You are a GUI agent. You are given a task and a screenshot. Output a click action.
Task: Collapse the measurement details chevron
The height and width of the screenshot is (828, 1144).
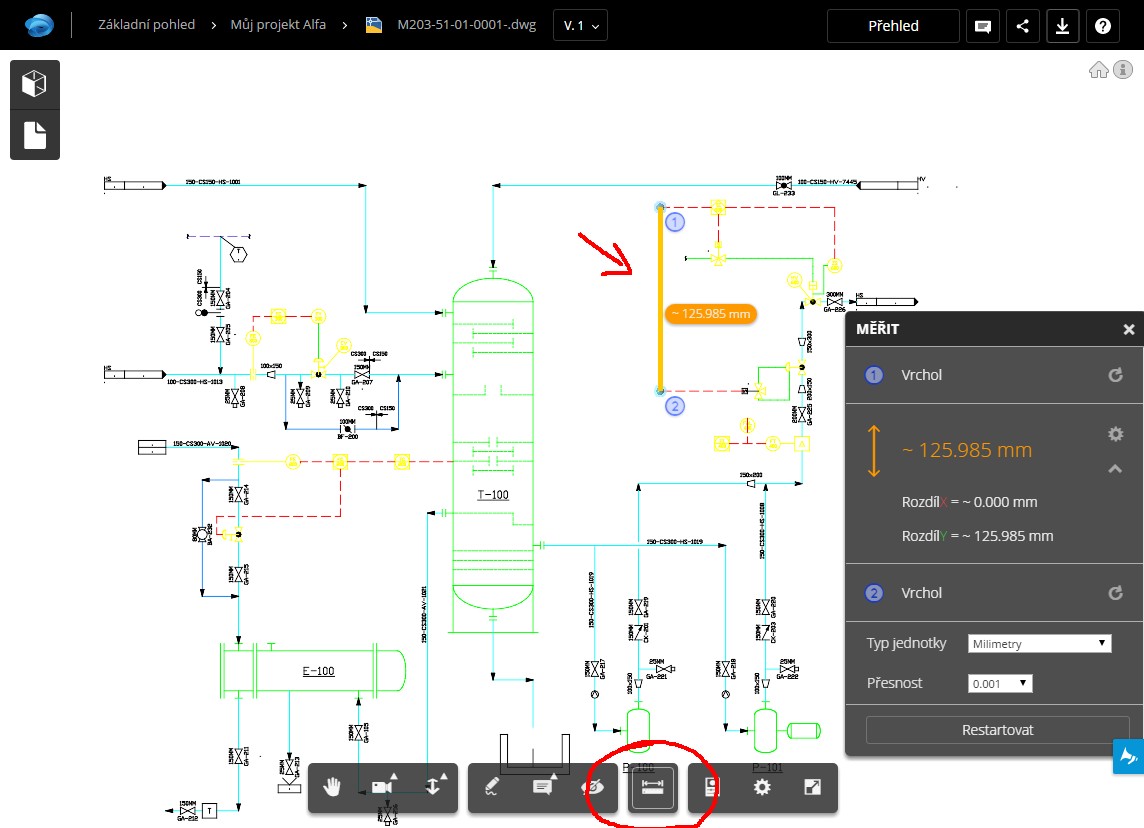(1116, 468)
